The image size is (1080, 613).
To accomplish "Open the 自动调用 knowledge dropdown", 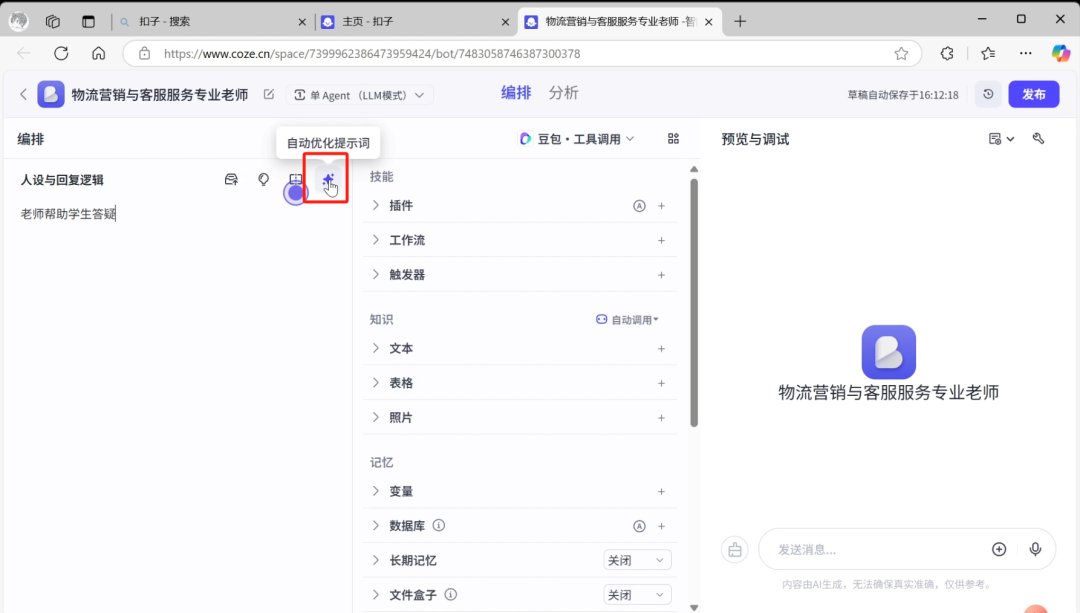I will pos(628,318).
